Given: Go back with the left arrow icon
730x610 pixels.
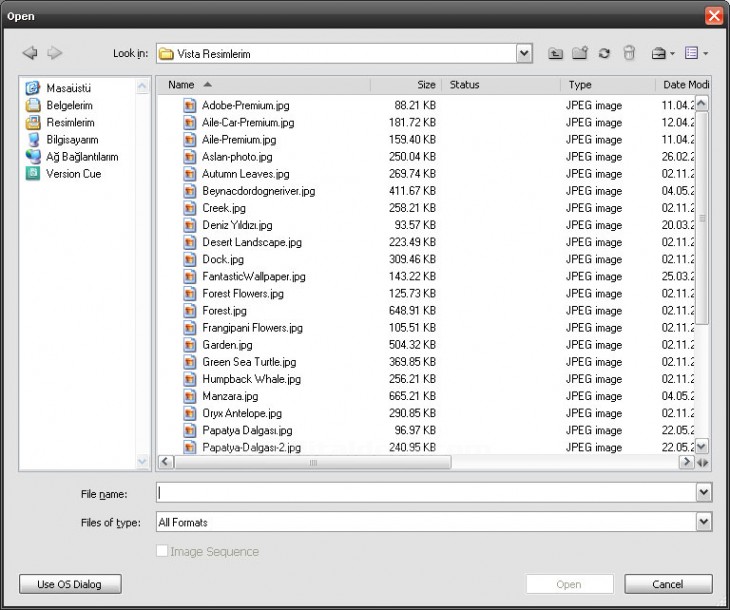Looking at the screenshot, I should pyautogui.click(x=30, y=53).
